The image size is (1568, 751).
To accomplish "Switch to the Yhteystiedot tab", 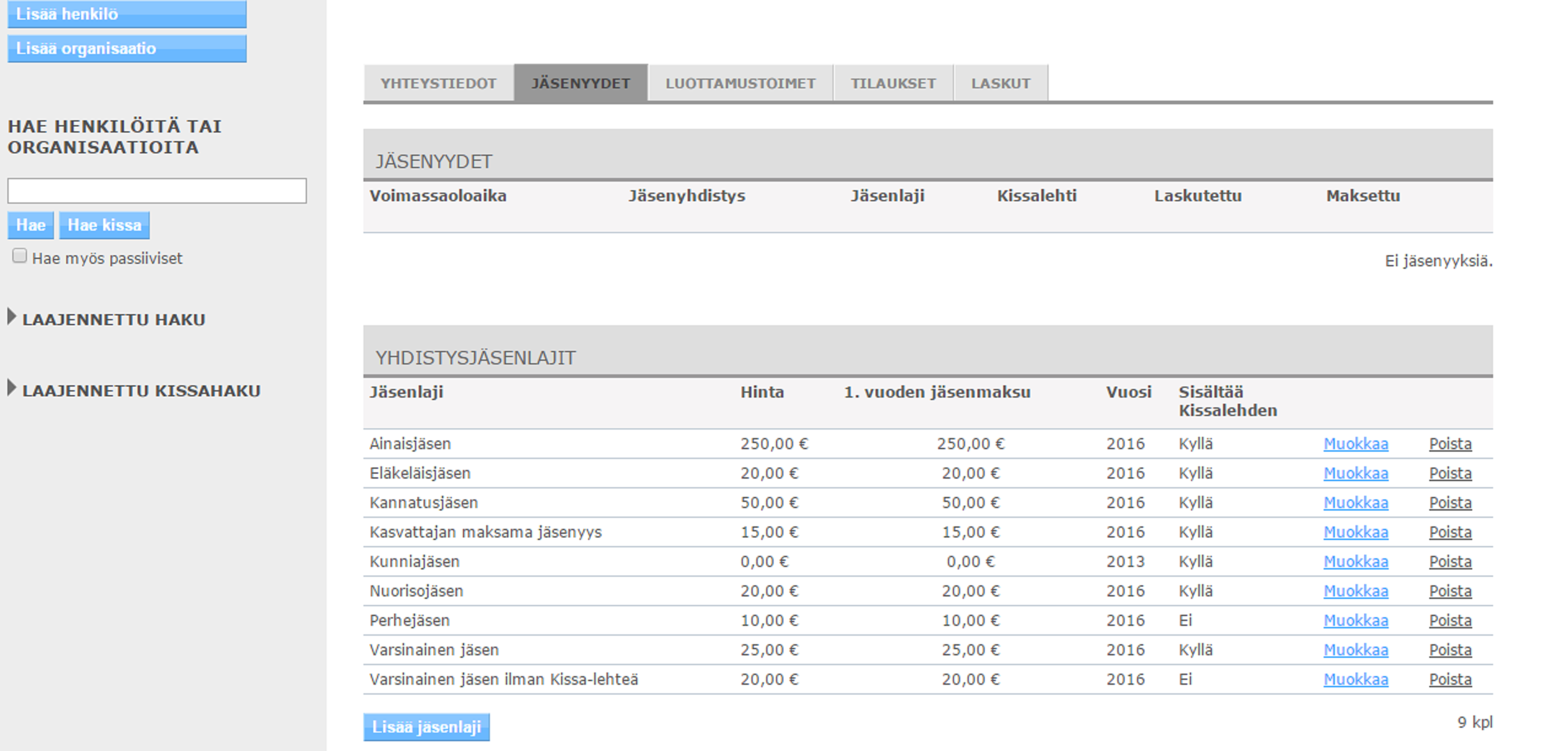I will pyautogui.click(x=438, y=83).
